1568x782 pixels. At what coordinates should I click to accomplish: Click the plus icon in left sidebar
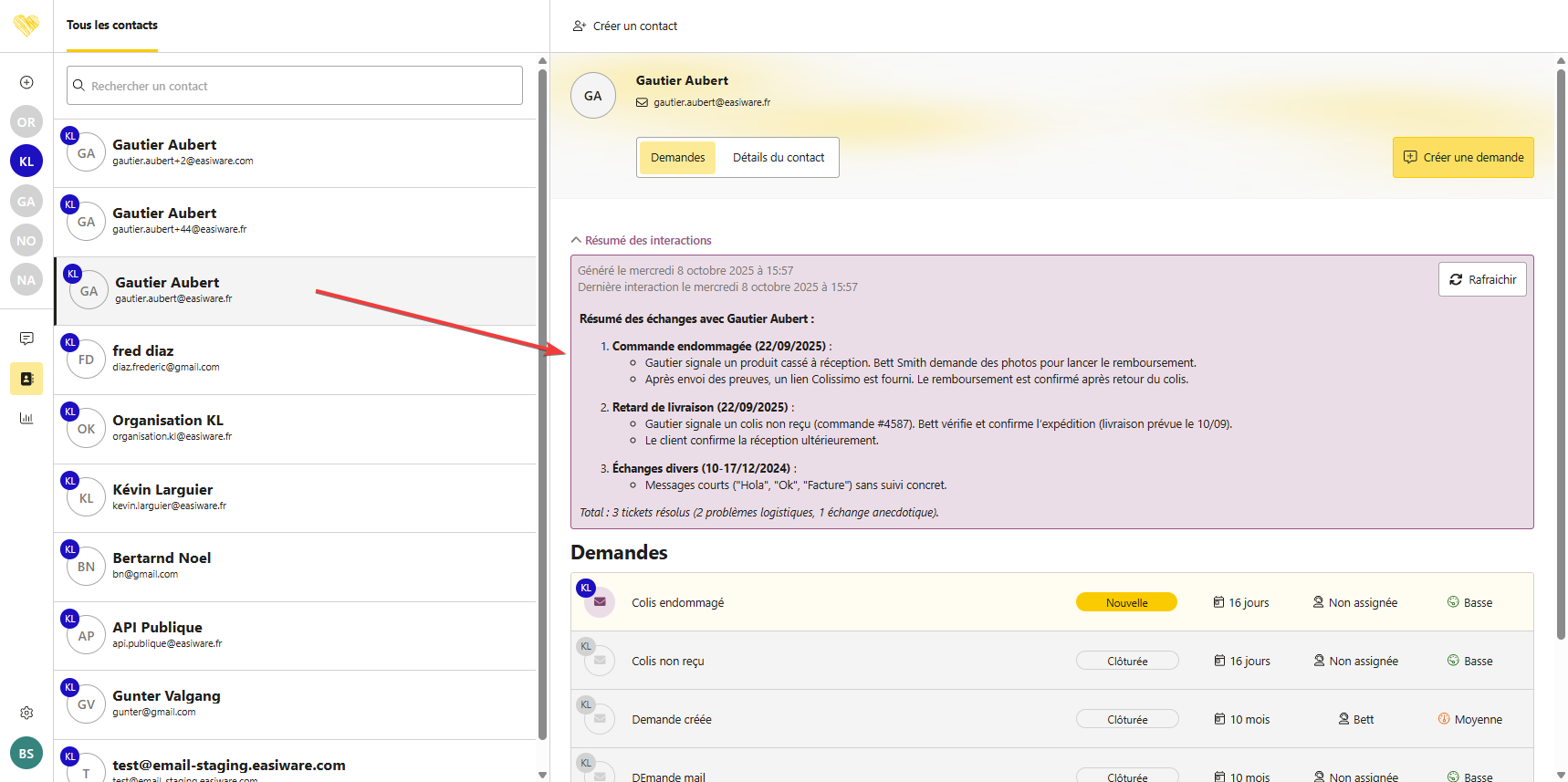click(x=26, y=82)
